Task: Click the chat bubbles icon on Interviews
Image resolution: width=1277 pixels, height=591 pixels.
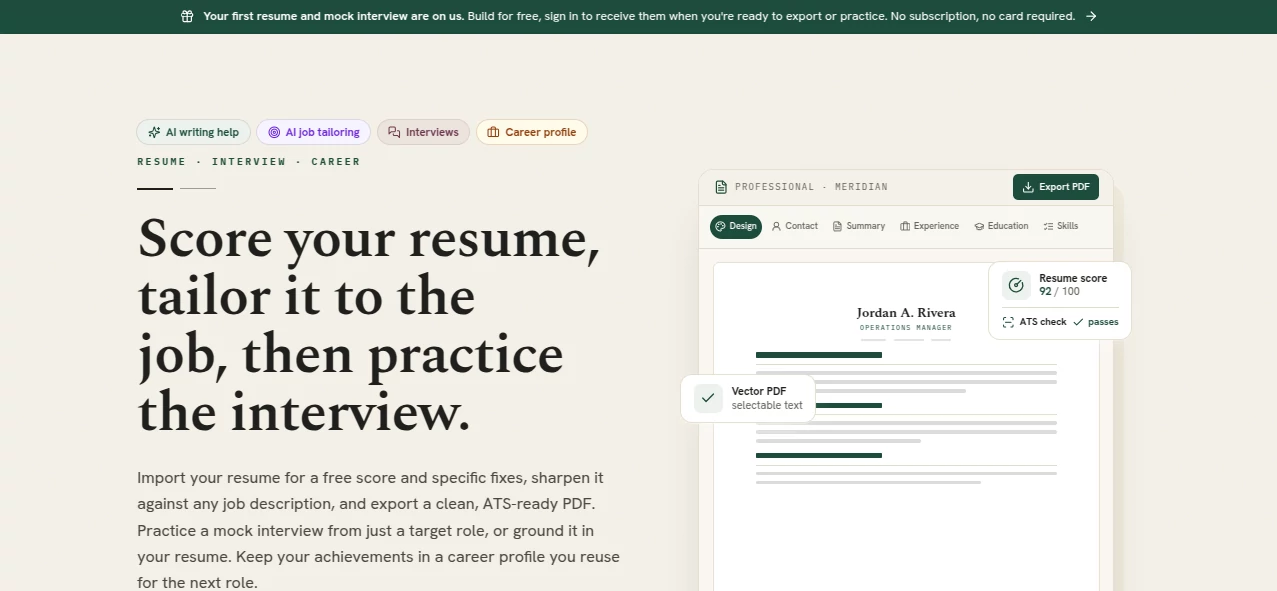Action: 394,132
